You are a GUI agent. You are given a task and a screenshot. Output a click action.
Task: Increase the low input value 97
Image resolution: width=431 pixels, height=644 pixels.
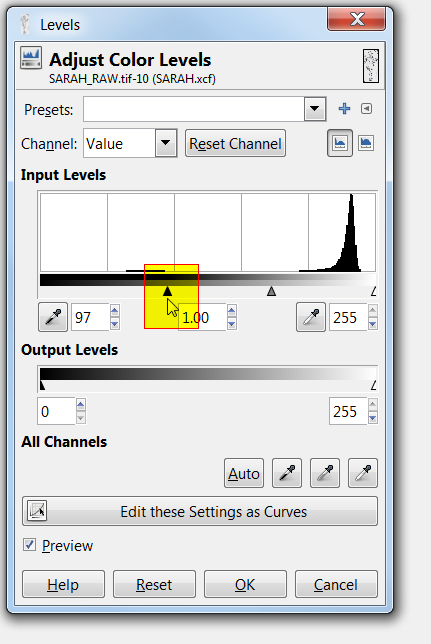[115, 311]
